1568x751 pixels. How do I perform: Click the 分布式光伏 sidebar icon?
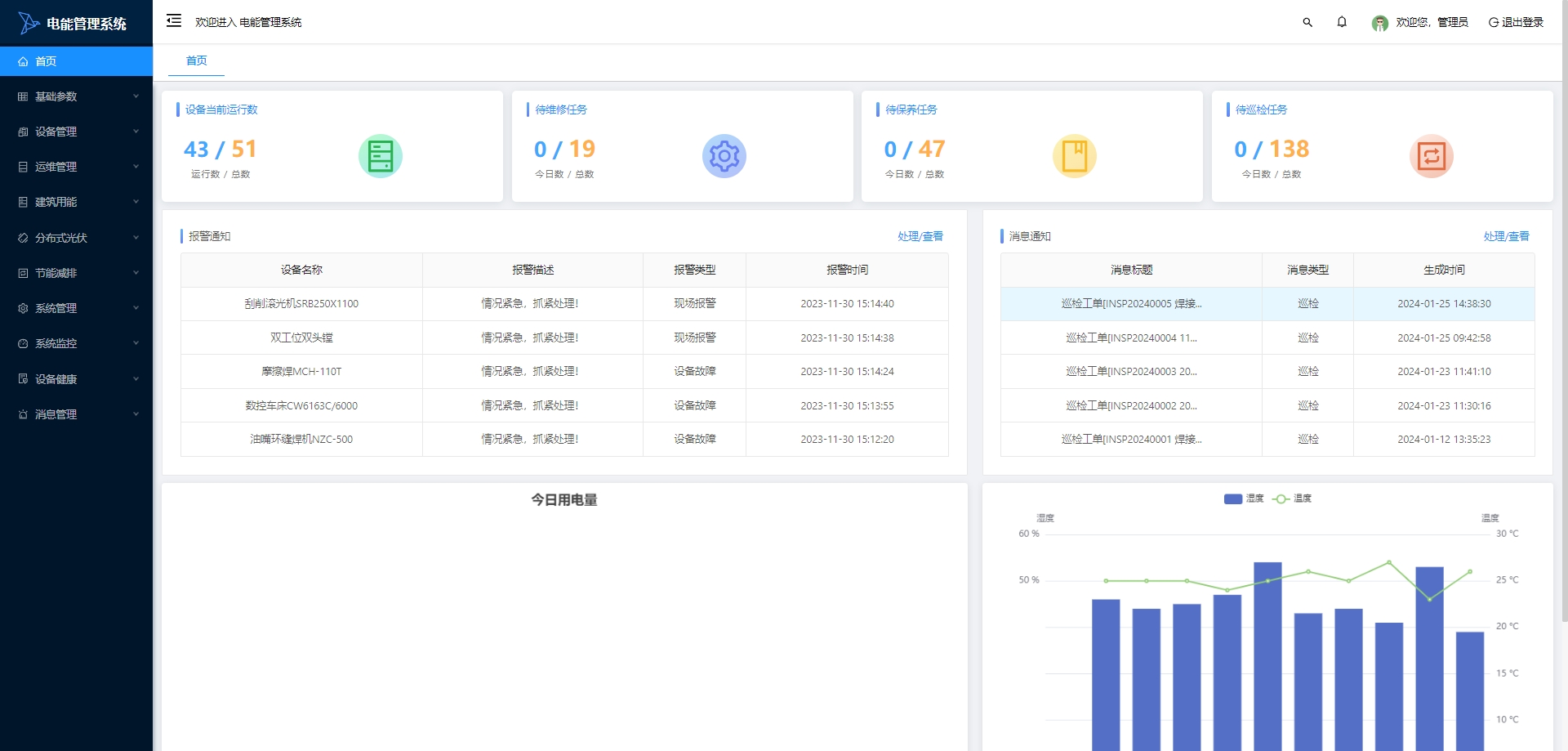click(23, 238)
